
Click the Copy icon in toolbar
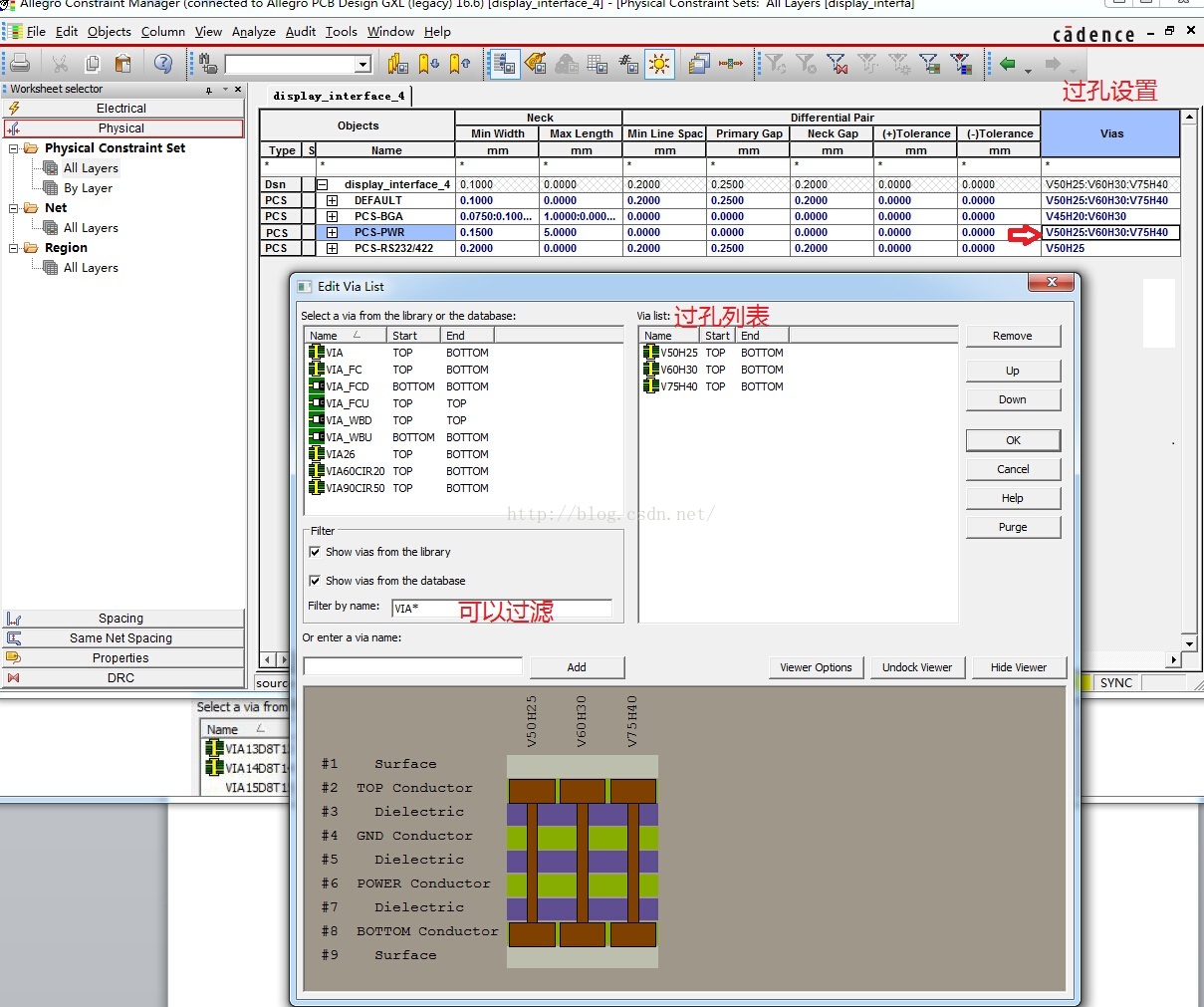(x=92, y=64)
